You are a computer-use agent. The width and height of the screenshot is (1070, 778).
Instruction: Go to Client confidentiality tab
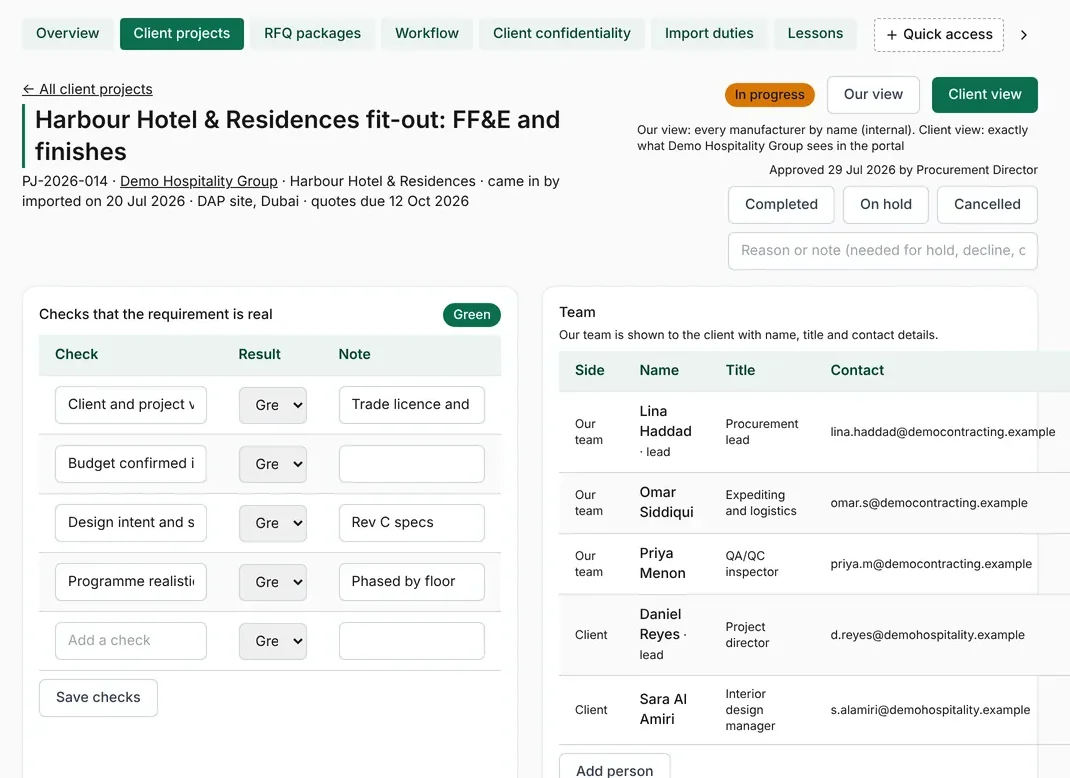562,33
